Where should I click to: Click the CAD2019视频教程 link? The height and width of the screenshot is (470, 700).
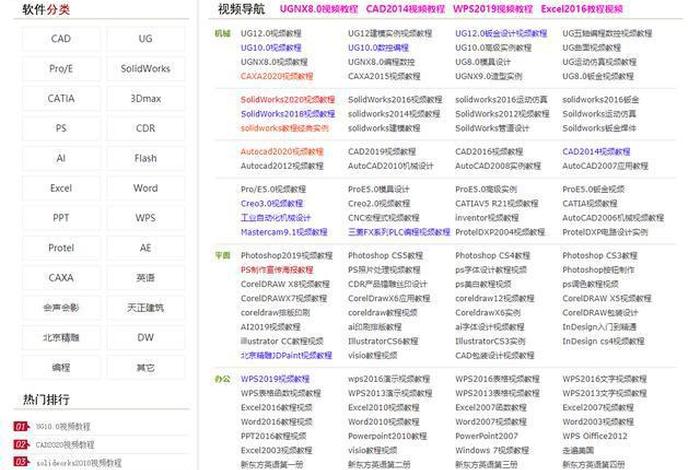[x=382, y=152]
